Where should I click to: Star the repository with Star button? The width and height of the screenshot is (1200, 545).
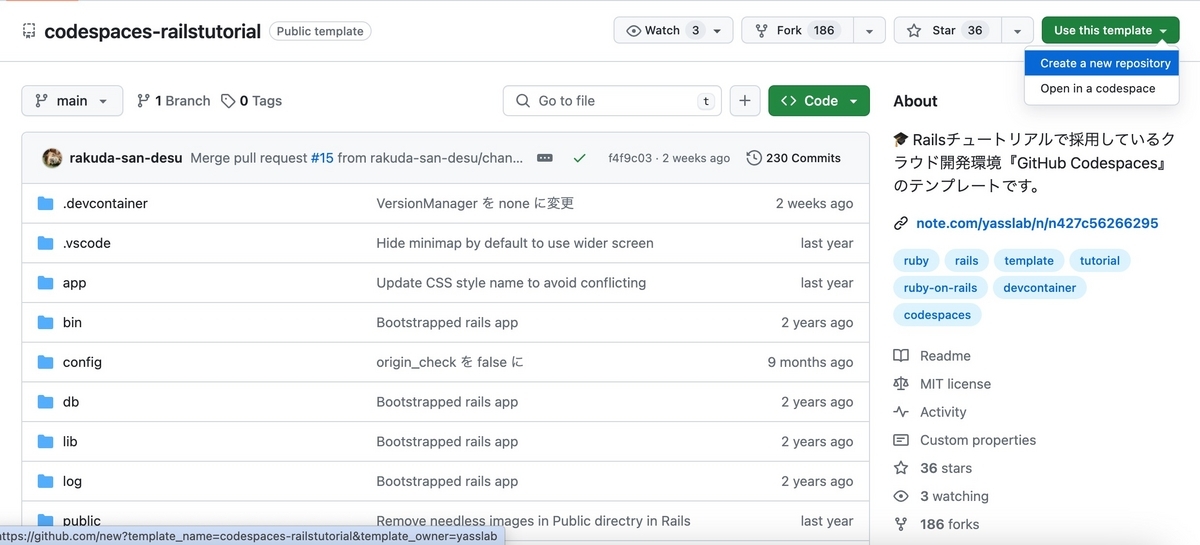947,30
